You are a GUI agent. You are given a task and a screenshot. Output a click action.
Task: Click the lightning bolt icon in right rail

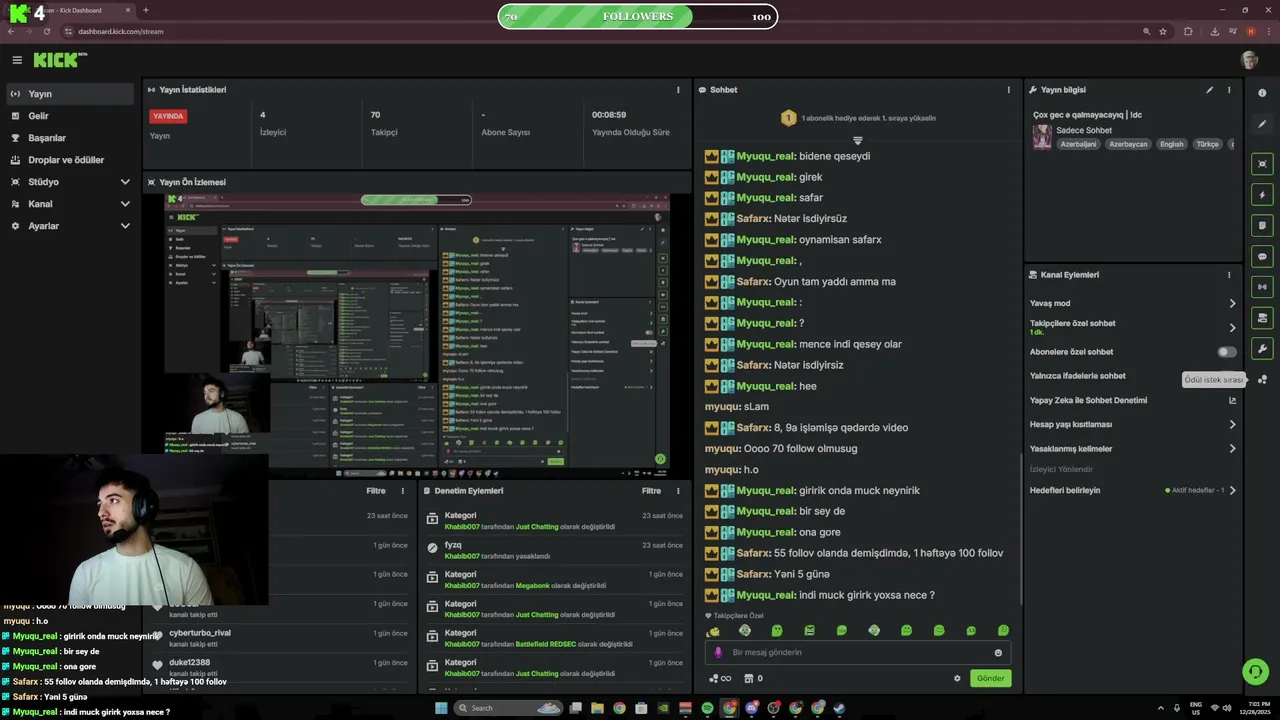point(1262,195)
